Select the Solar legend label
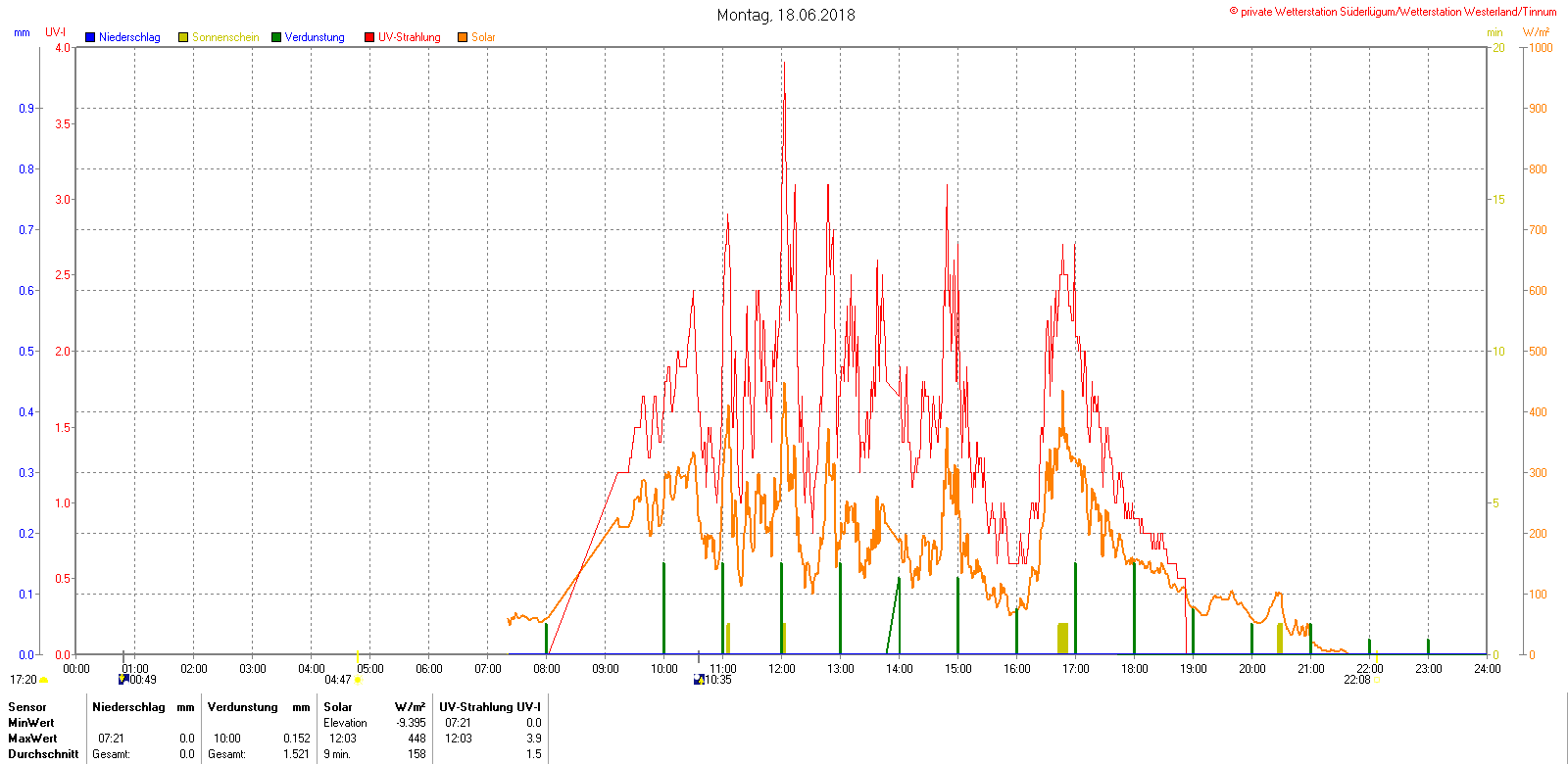 [x=483, y=37]
